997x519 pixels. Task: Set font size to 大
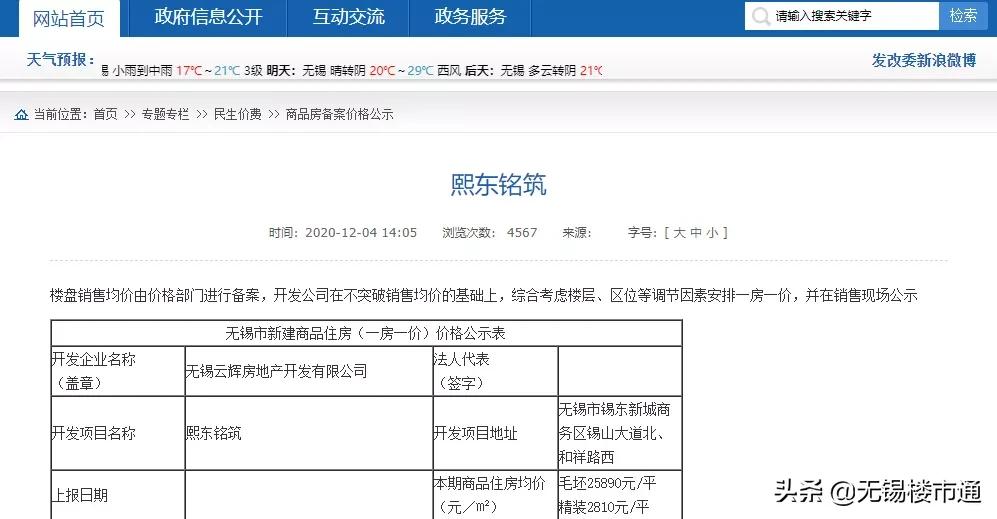(679, 233)
